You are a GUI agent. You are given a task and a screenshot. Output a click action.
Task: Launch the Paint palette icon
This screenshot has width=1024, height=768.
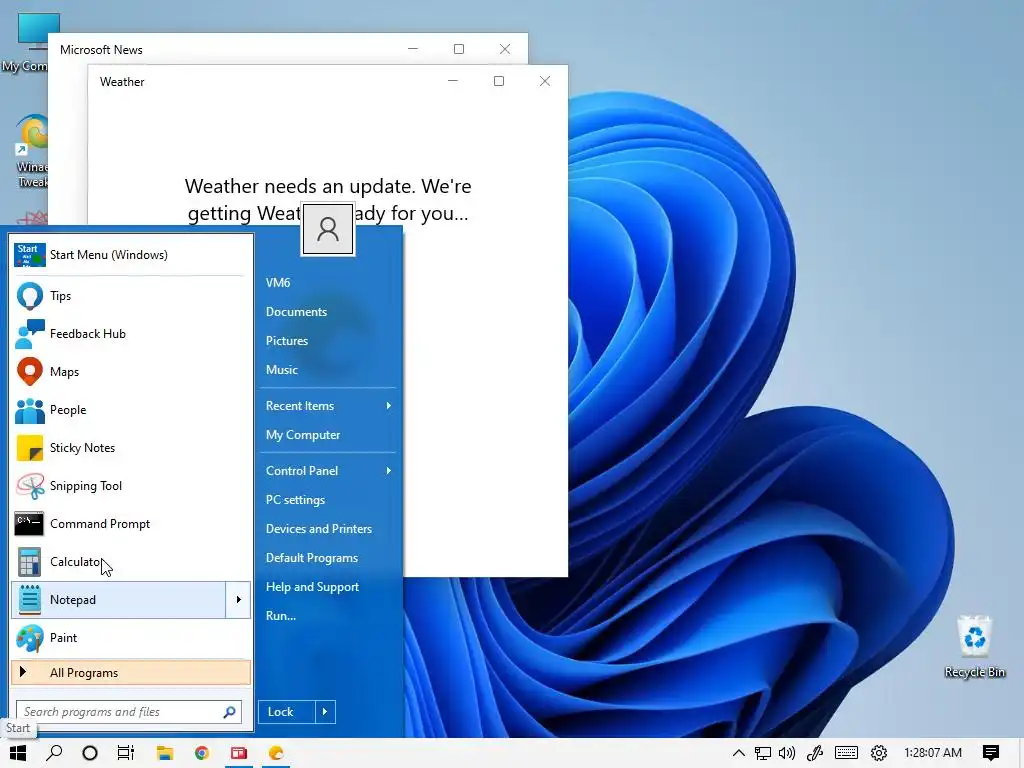[x=29, y=638]
